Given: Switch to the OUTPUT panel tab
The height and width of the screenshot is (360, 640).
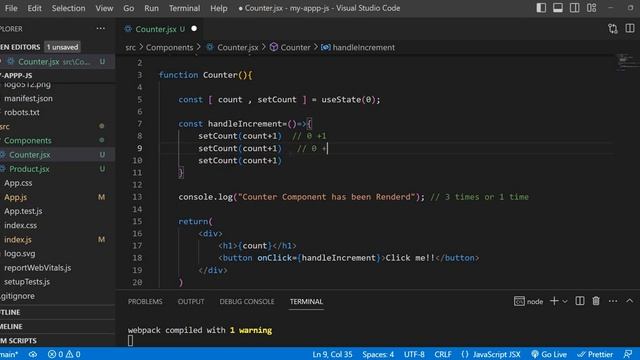Looking at the screenshot, I should (191, 302).
